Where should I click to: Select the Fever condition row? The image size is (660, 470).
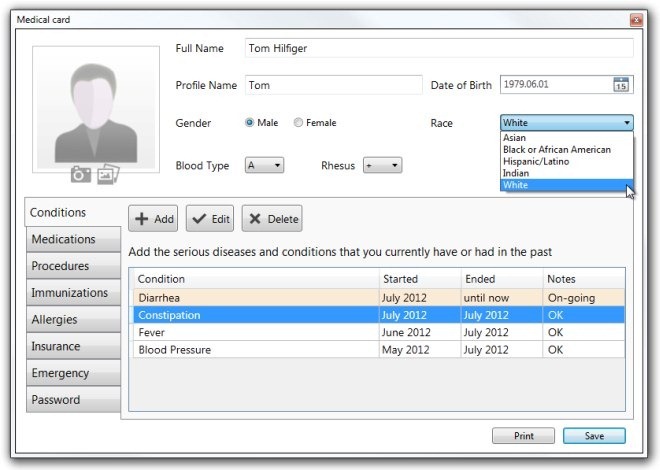click(x=379, y=332)
